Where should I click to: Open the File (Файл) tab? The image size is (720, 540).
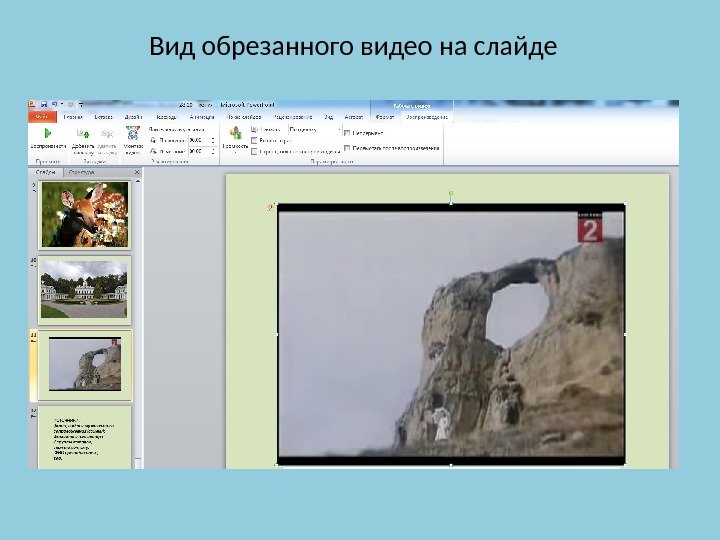[41, 116]
